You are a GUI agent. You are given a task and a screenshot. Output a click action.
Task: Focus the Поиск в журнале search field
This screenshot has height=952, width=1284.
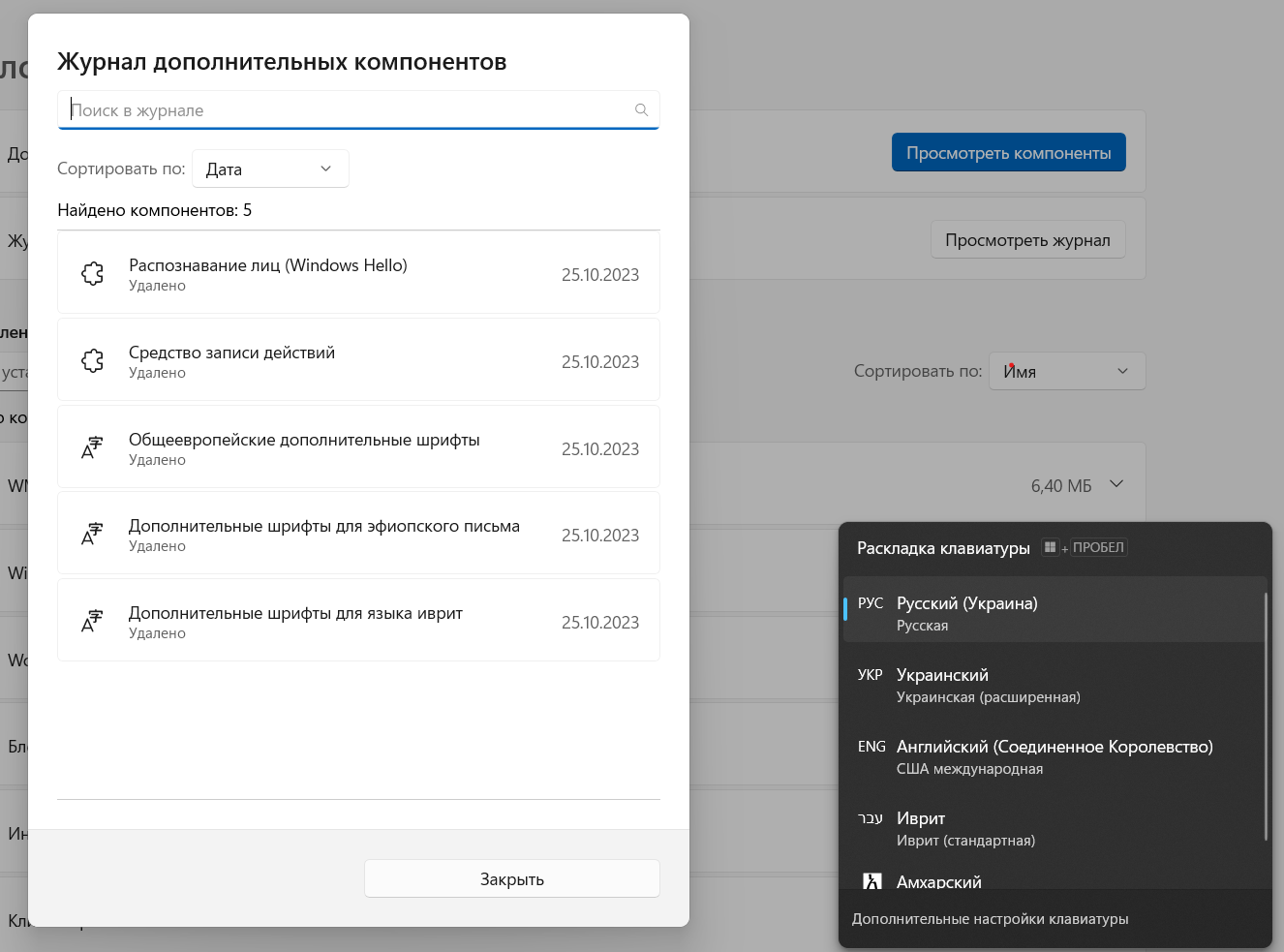point(358,110)
